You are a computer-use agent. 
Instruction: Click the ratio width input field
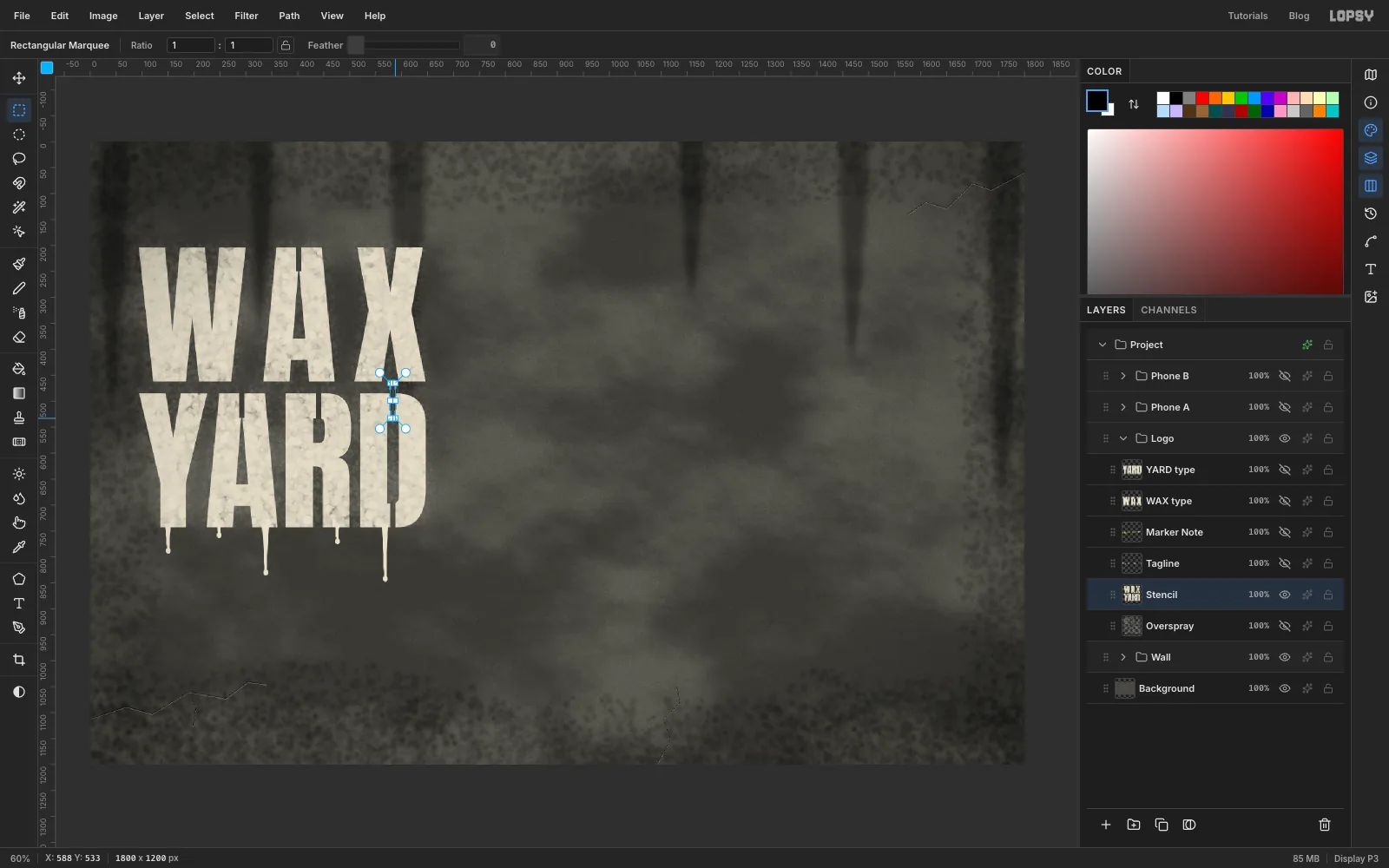coord(191,45)
